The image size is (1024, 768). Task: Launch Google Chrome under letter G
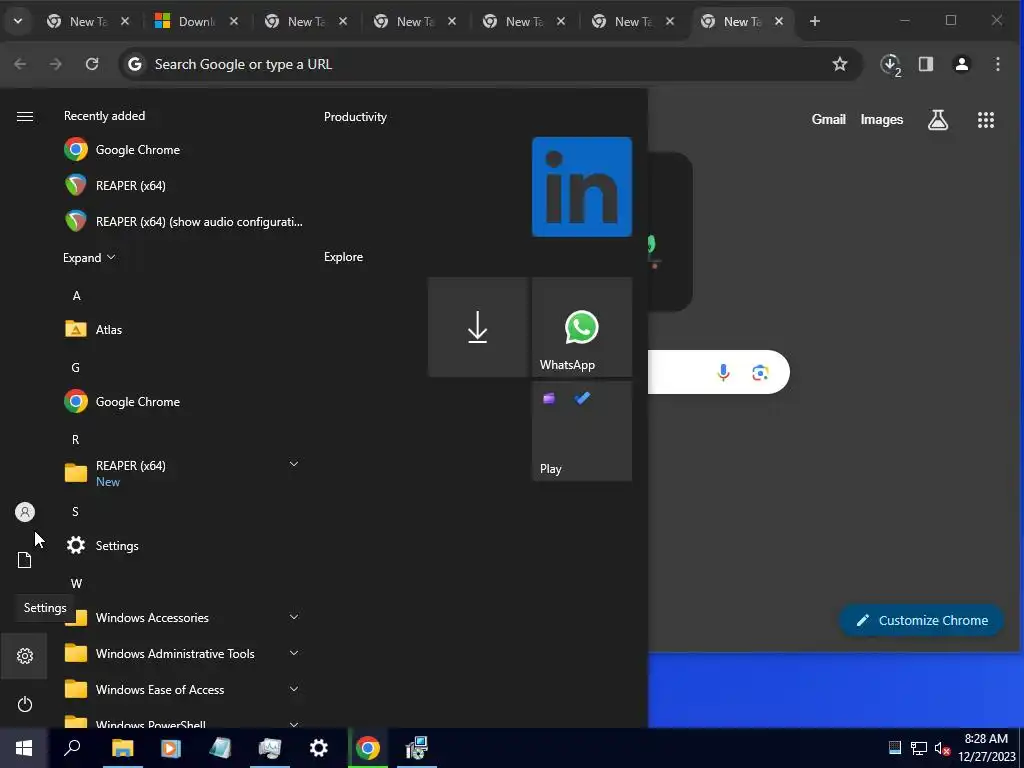184,402
